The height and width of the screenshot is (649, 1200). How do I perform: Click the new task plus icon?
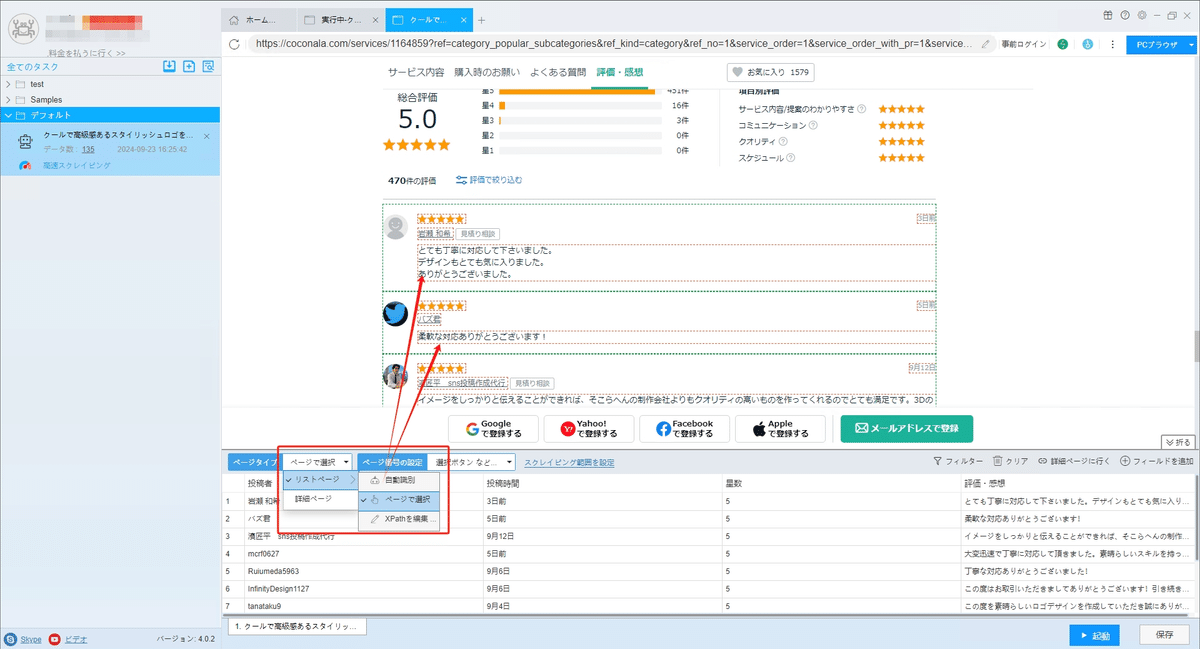pyautogui.click(x=189, y=66)
